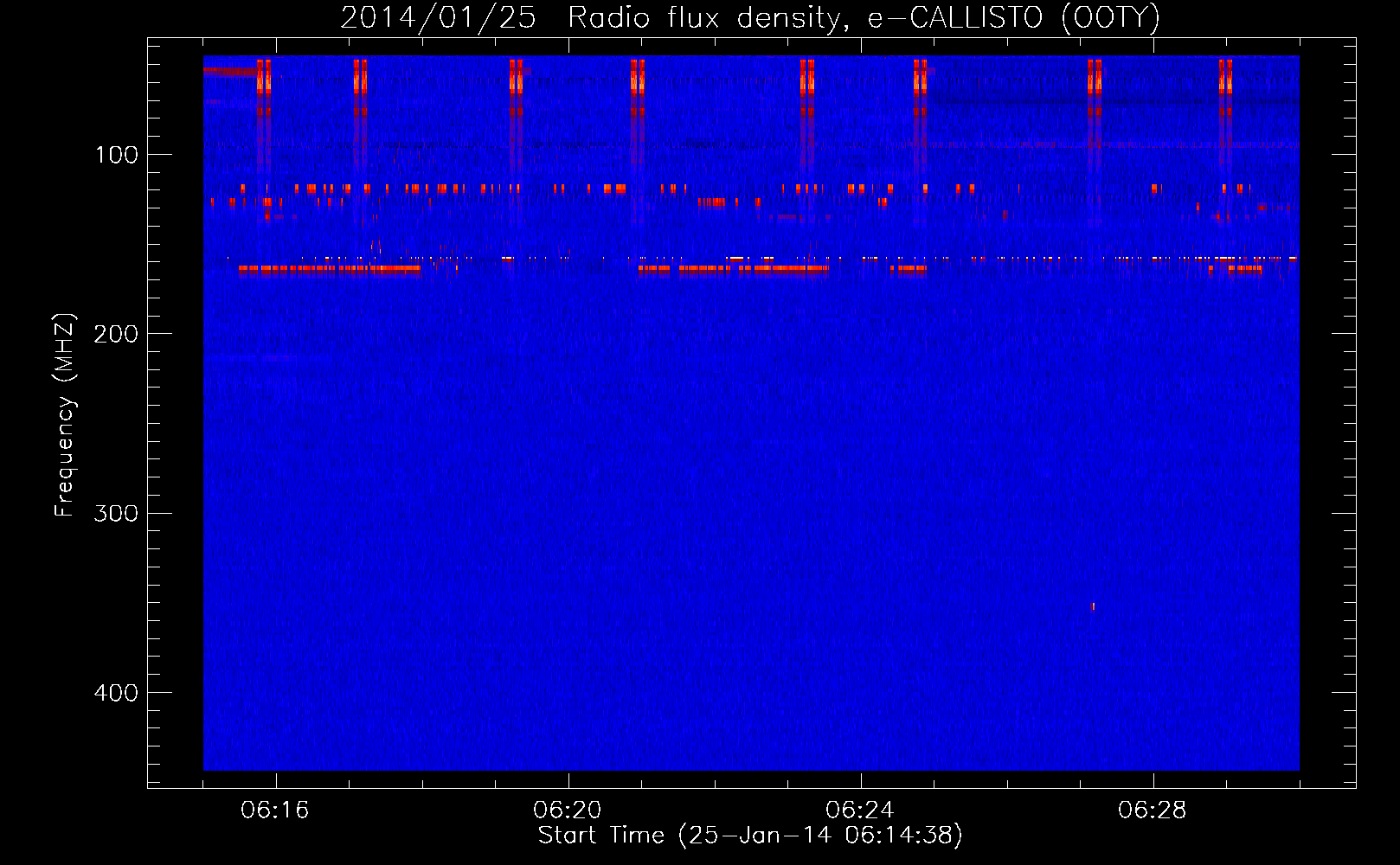Click the 'Frequency (MHZ)' y-axis label
This screenshot has width=1400, height=865.
click(x=64, y=414)
